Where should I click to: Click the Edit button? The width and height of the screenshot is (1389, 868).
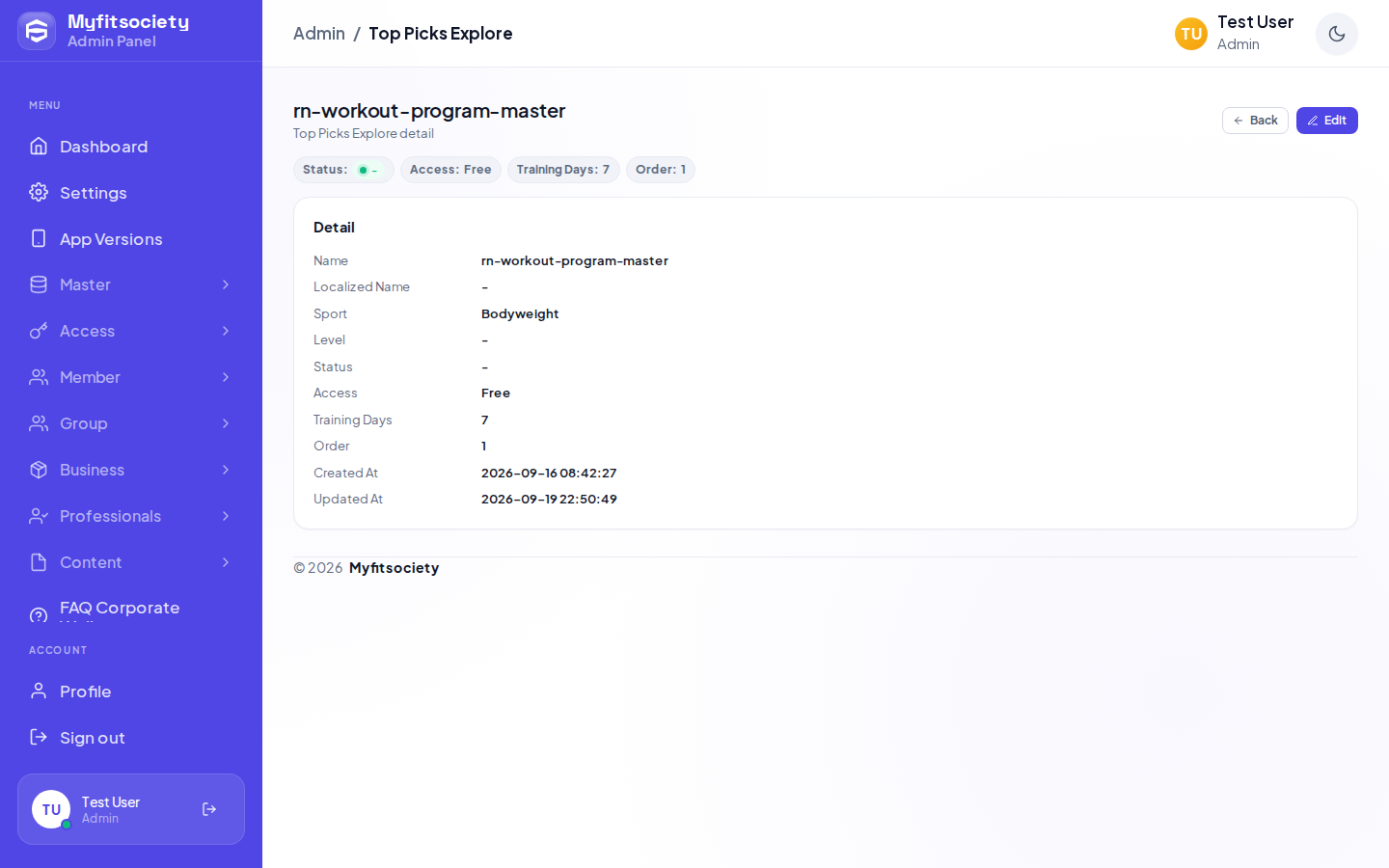point(1326,121)
